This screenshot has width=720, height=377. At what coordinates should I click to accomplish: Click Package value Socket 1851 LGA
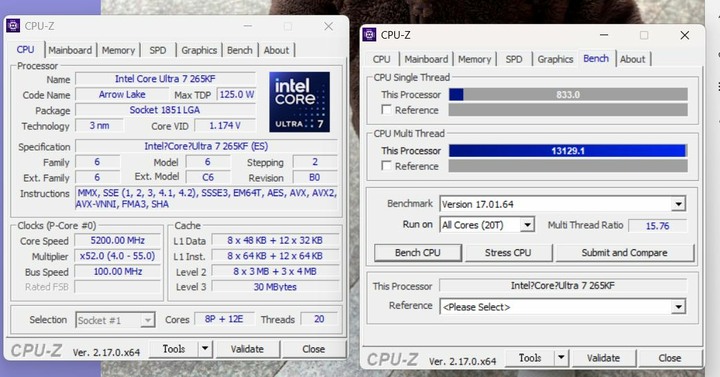pyautogui.click(x=165, y=110)
